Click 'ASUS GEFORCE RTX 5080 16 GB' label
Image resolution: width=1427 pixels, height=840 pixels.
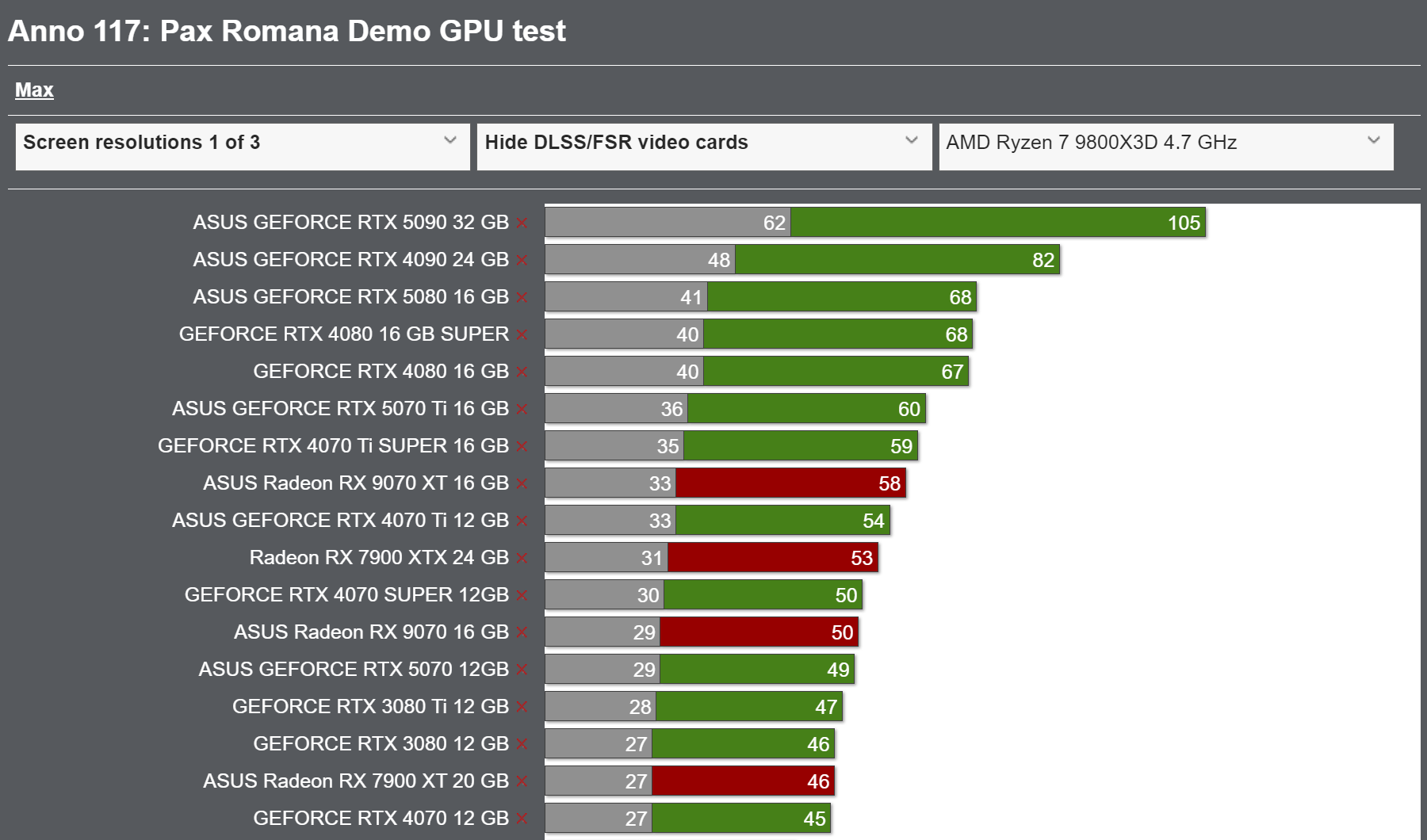pyautogui.click(x=350, y=297)
